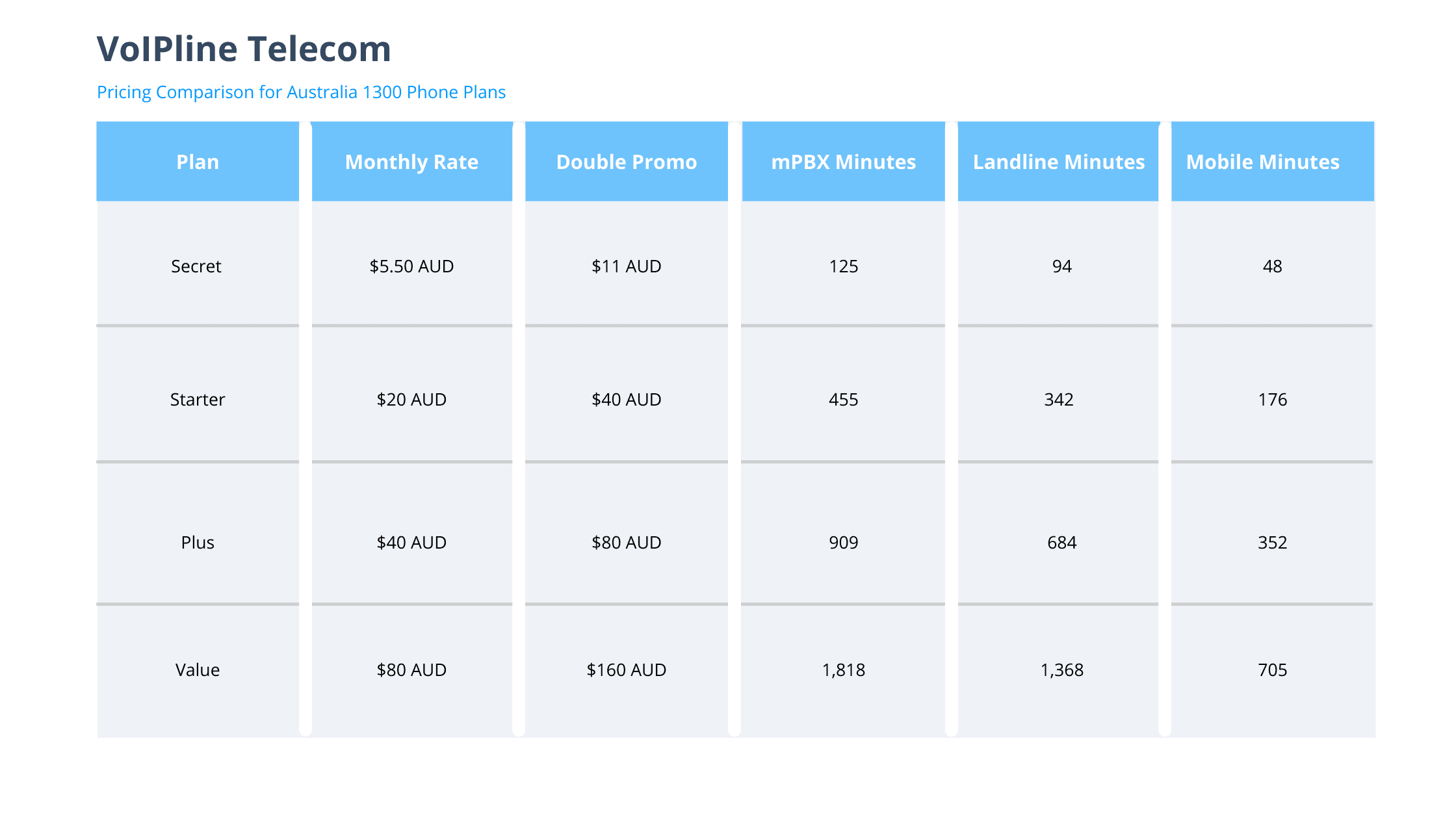Select the 684 landline minutes cell
1456x819 pixels.
coord(1061,543)
